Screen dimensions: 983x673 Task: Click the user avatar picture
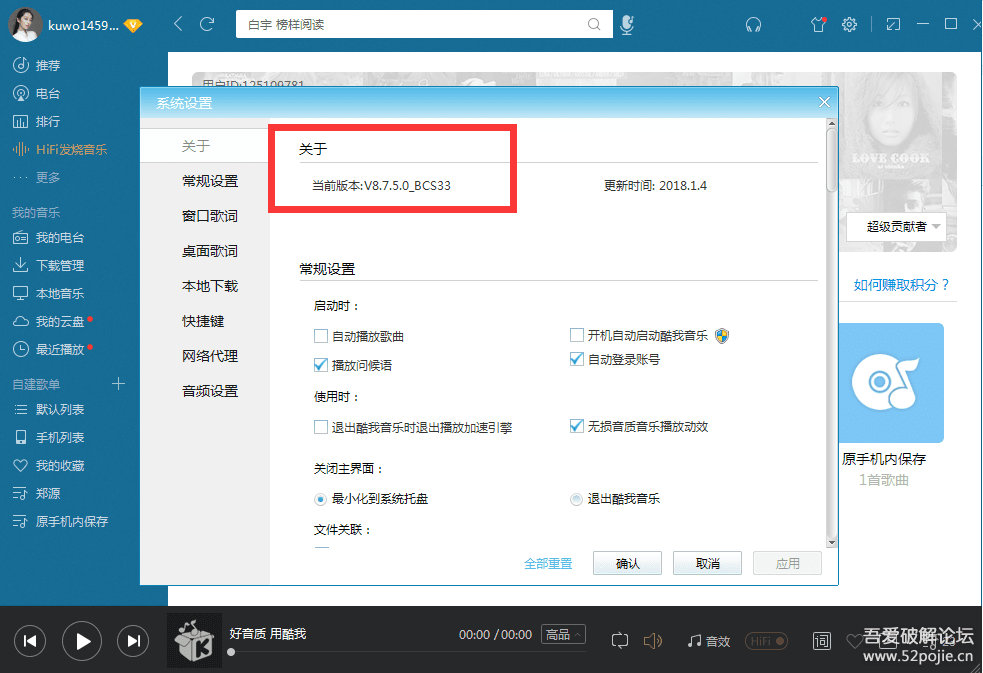[26, 25]
